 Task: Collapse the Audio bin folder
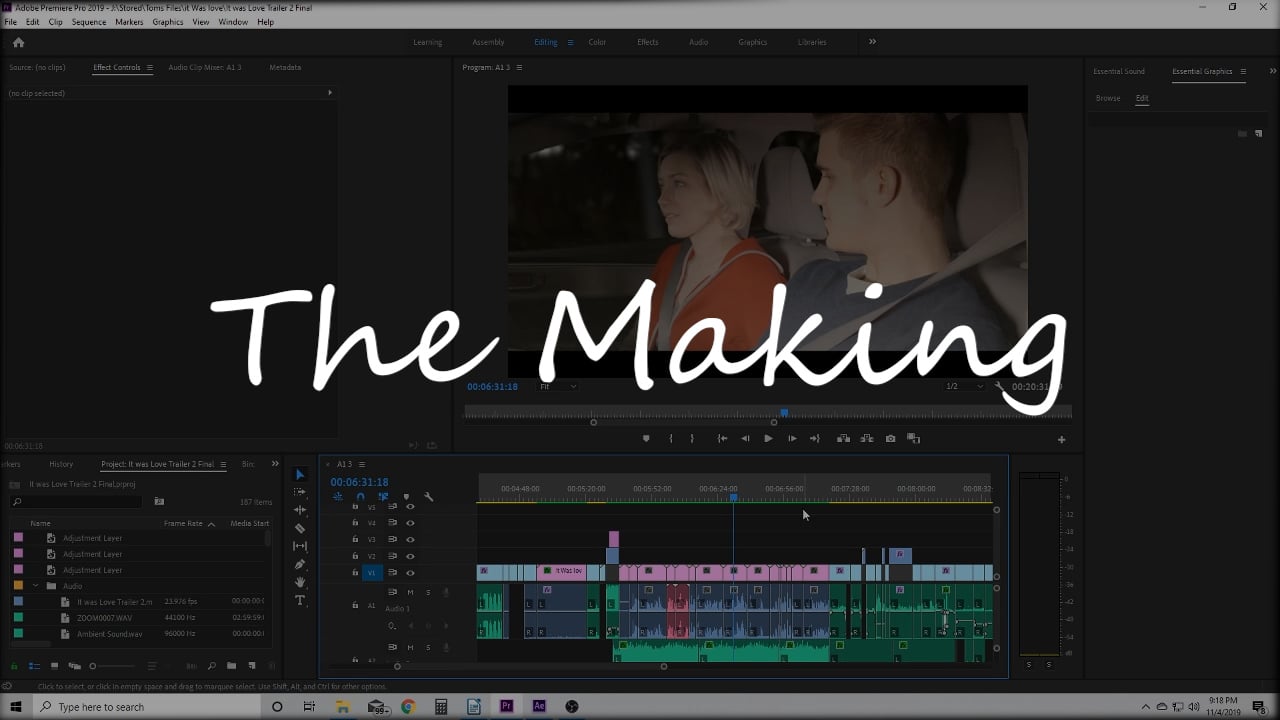point(36,586)
